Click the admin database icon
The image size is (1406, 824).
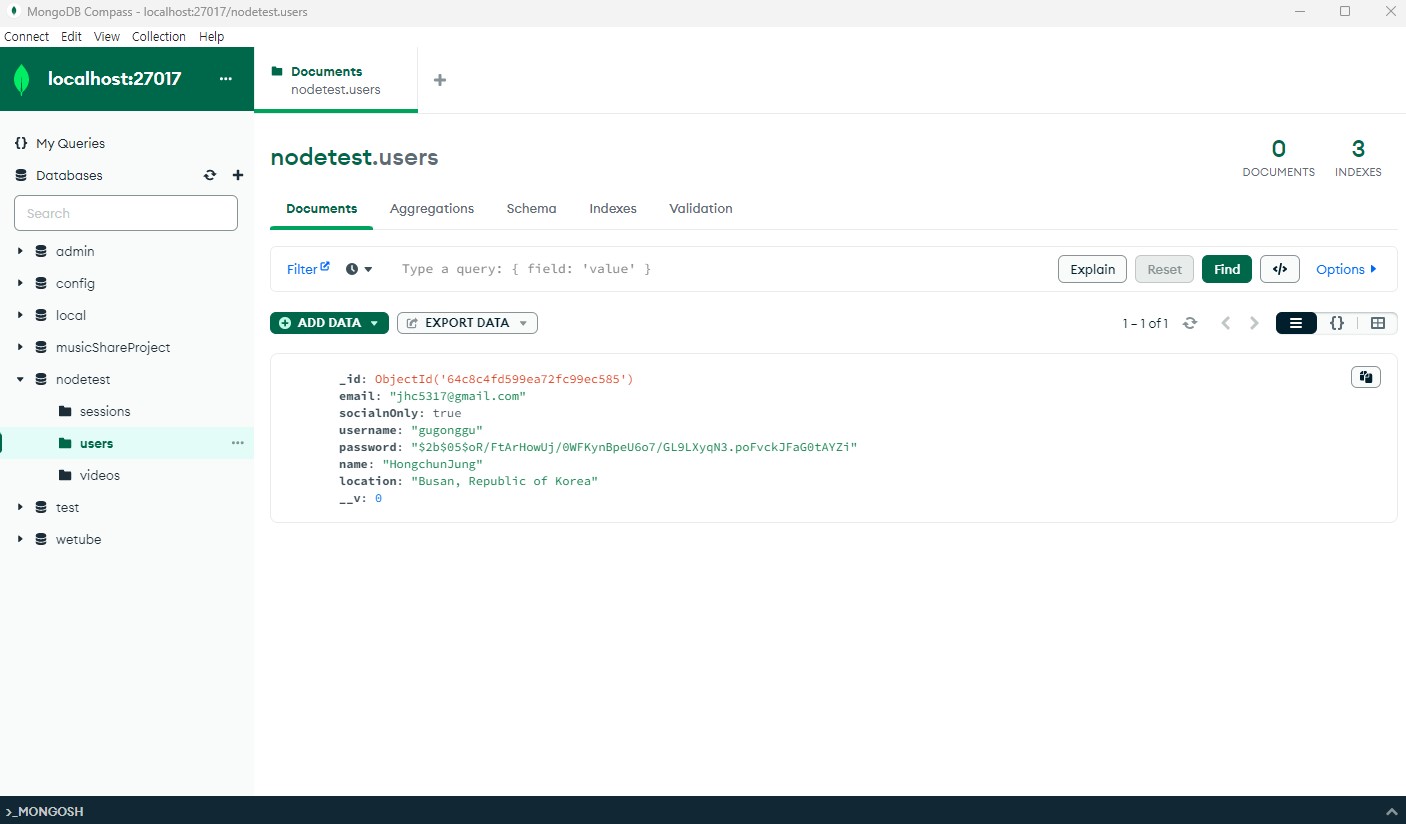(x=41, y=251)
